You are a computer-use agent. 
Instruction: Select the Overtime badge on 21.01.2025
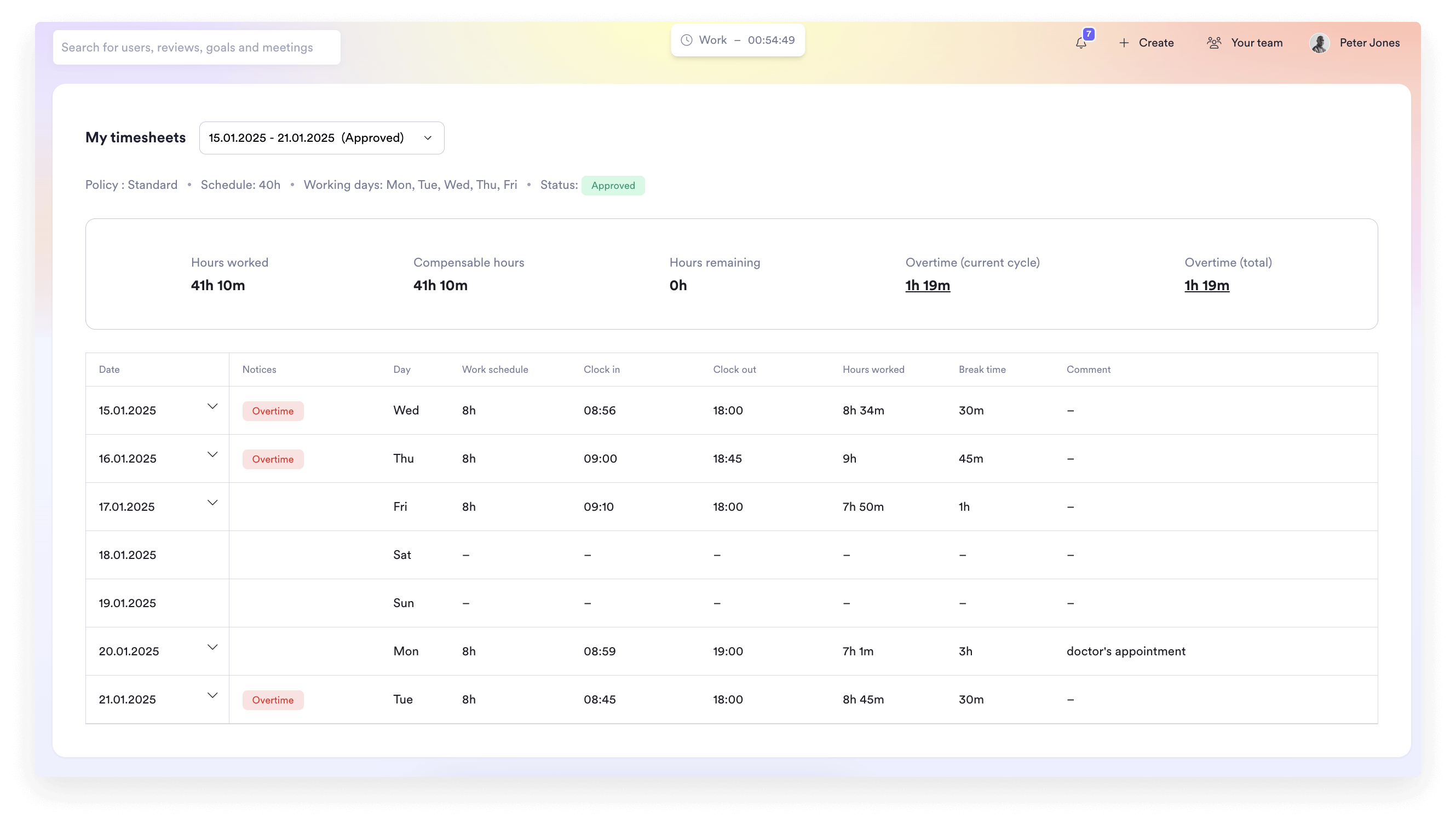point(273,700)
